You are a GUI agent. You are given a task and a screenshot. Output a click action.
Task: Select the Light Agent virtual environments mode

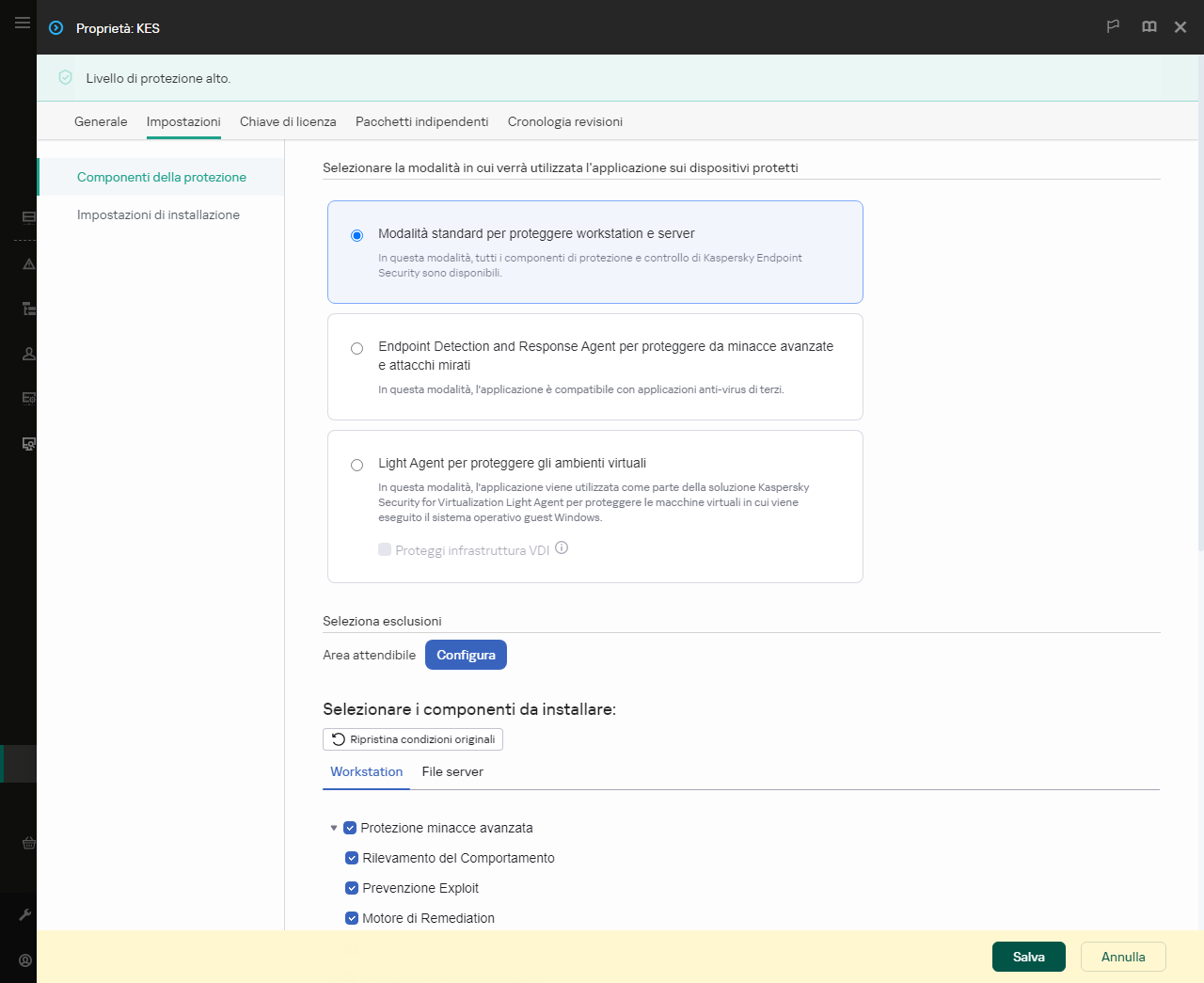point(356,465)
